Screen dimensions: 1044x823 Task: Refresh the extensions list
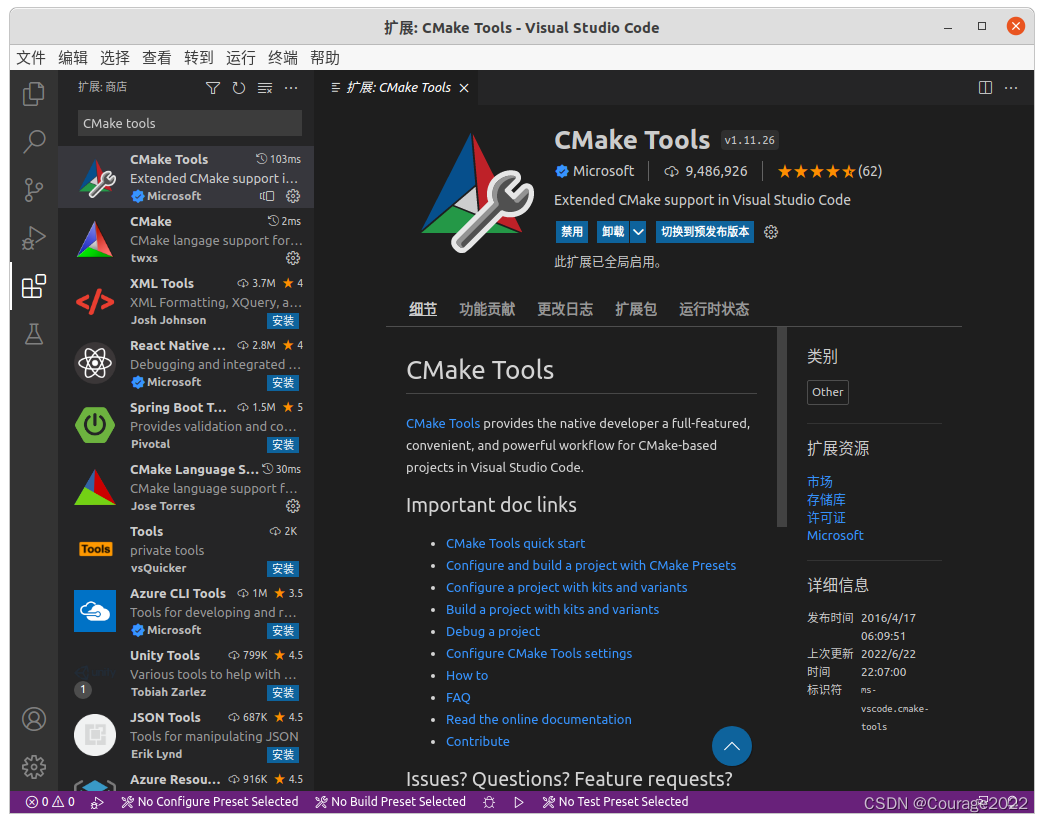[x=238, y=88]
